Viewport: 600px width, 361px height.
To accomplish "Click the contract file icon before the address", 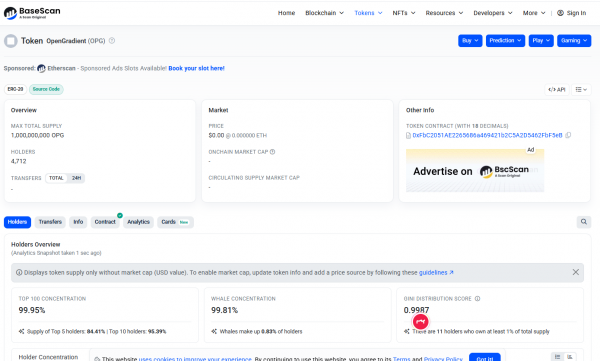I will click(x=408, y=135).
